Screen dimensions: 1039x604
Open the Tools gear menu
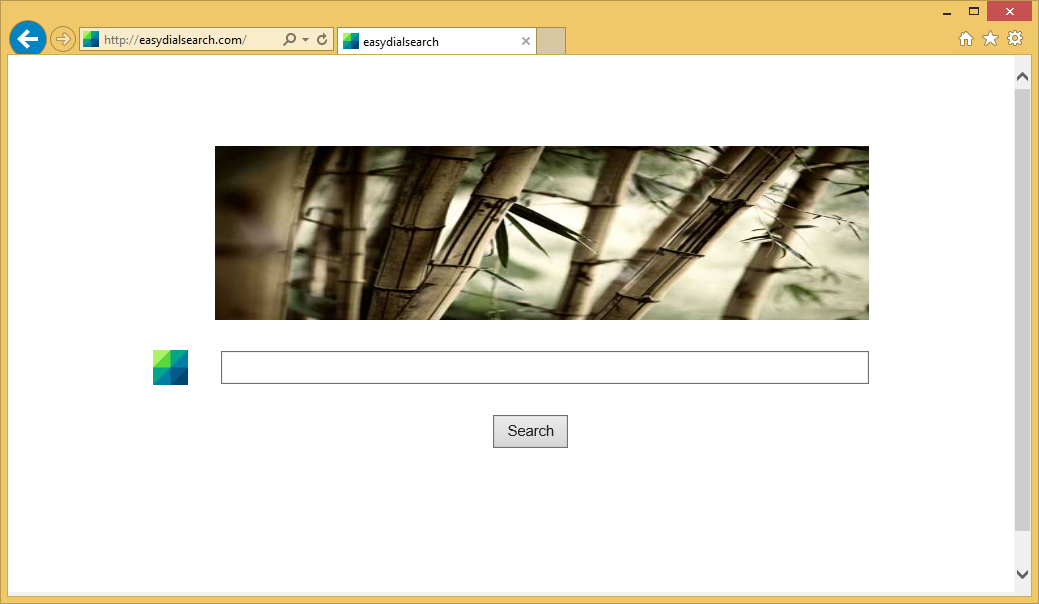(x=1014, y=38)
